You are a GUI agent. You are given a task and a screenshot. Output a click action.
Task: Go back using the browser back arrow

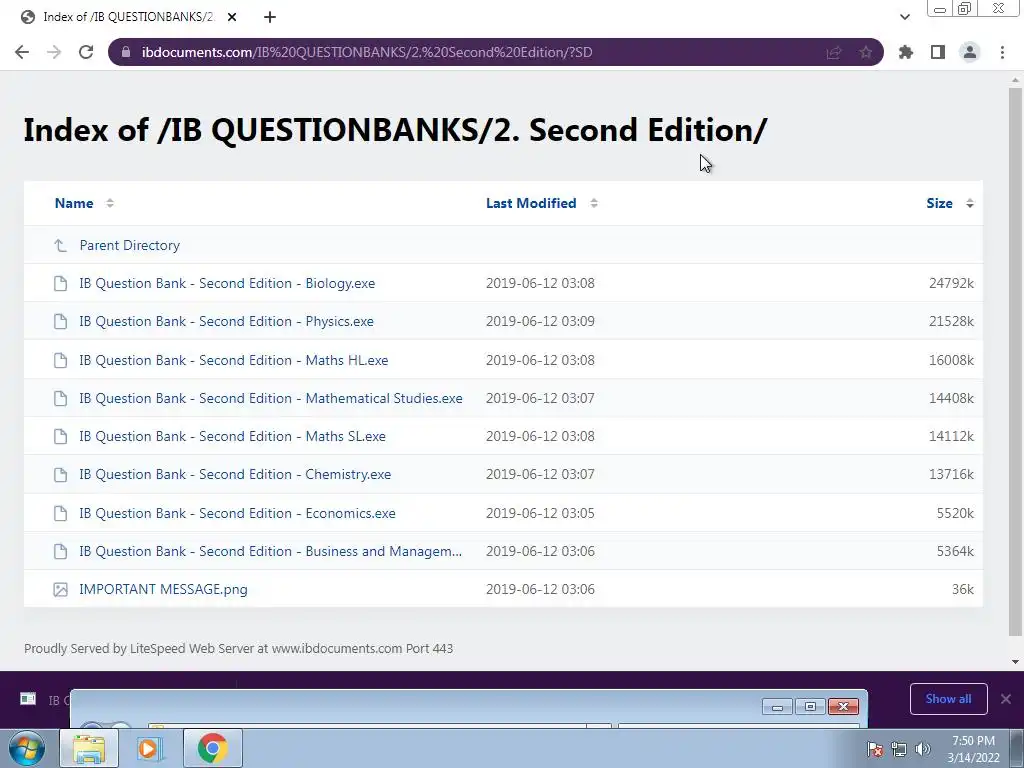(x=22, y=52)
